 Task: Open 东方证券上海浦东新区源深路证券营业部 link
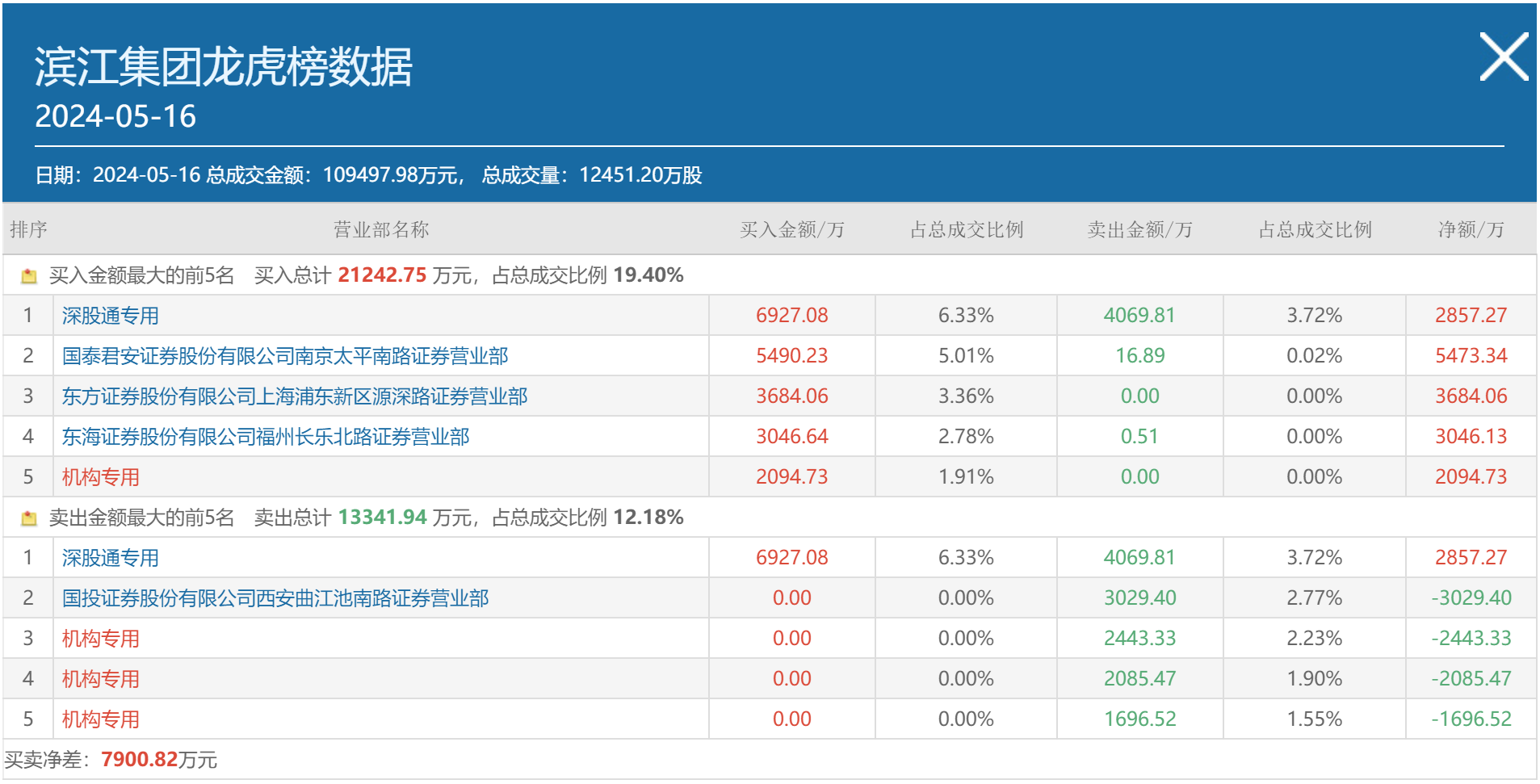(295, 396)
